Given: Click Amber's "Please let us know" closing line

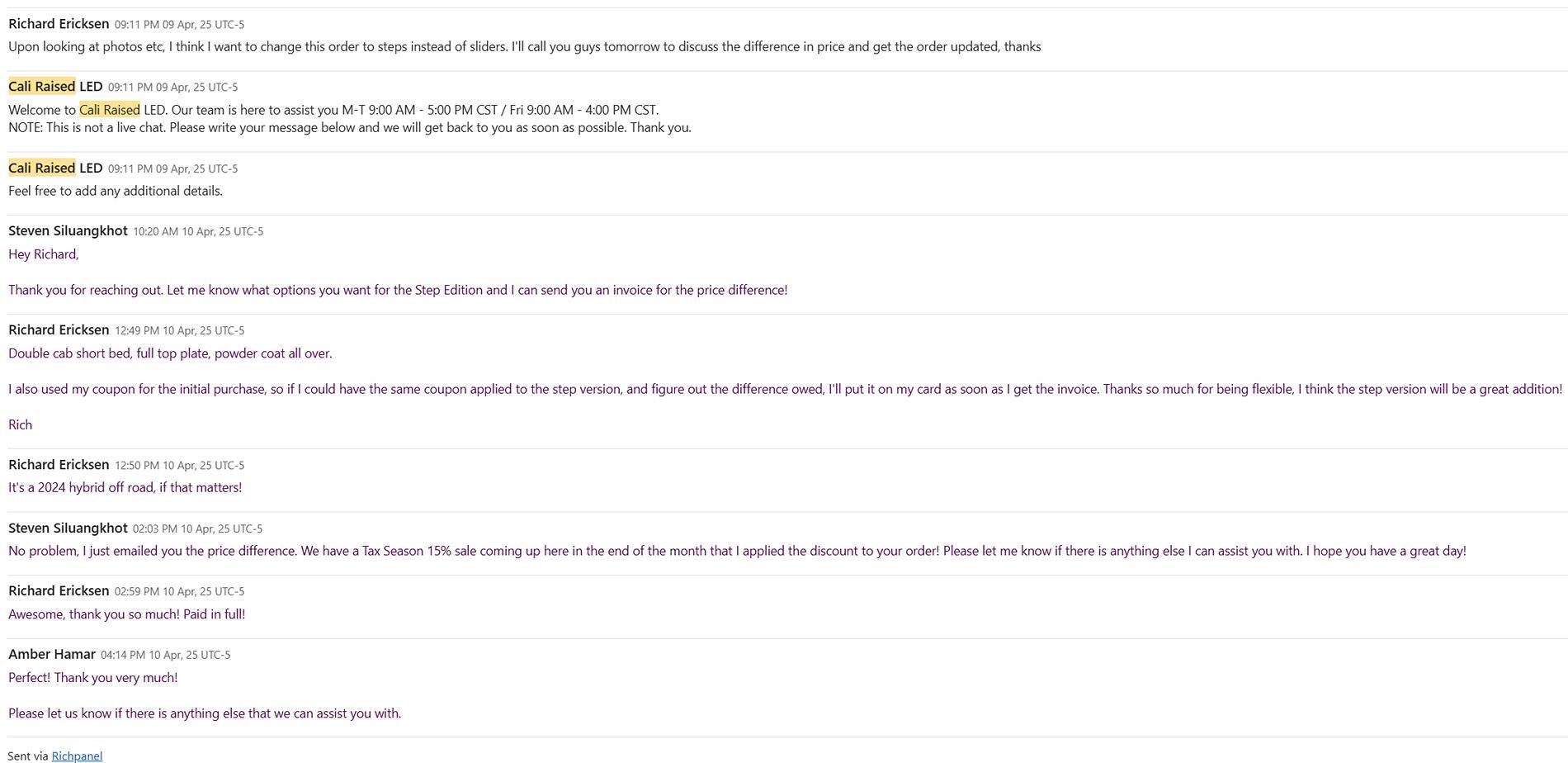Looking at the screenshot, I should click(x=205, y=713).
